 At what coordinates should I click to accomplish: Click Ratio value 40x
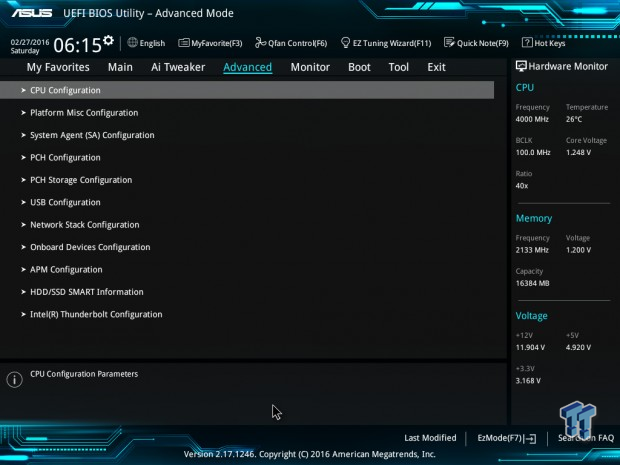522,186
